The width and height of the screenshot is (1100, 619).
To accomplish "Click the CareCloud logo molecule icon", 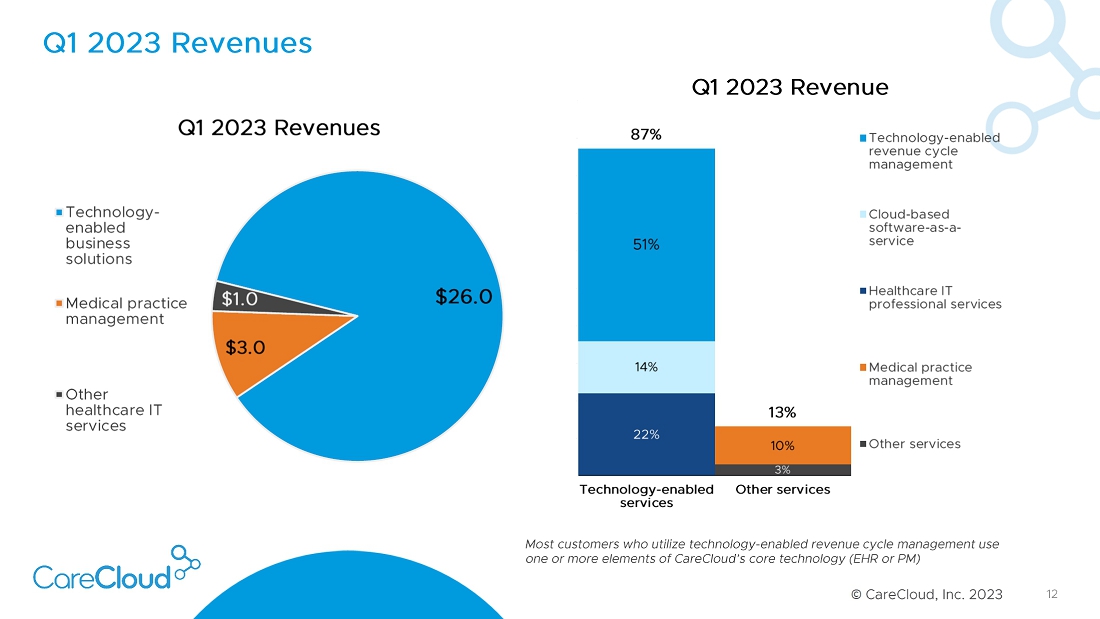I will (x=185, y=561).
